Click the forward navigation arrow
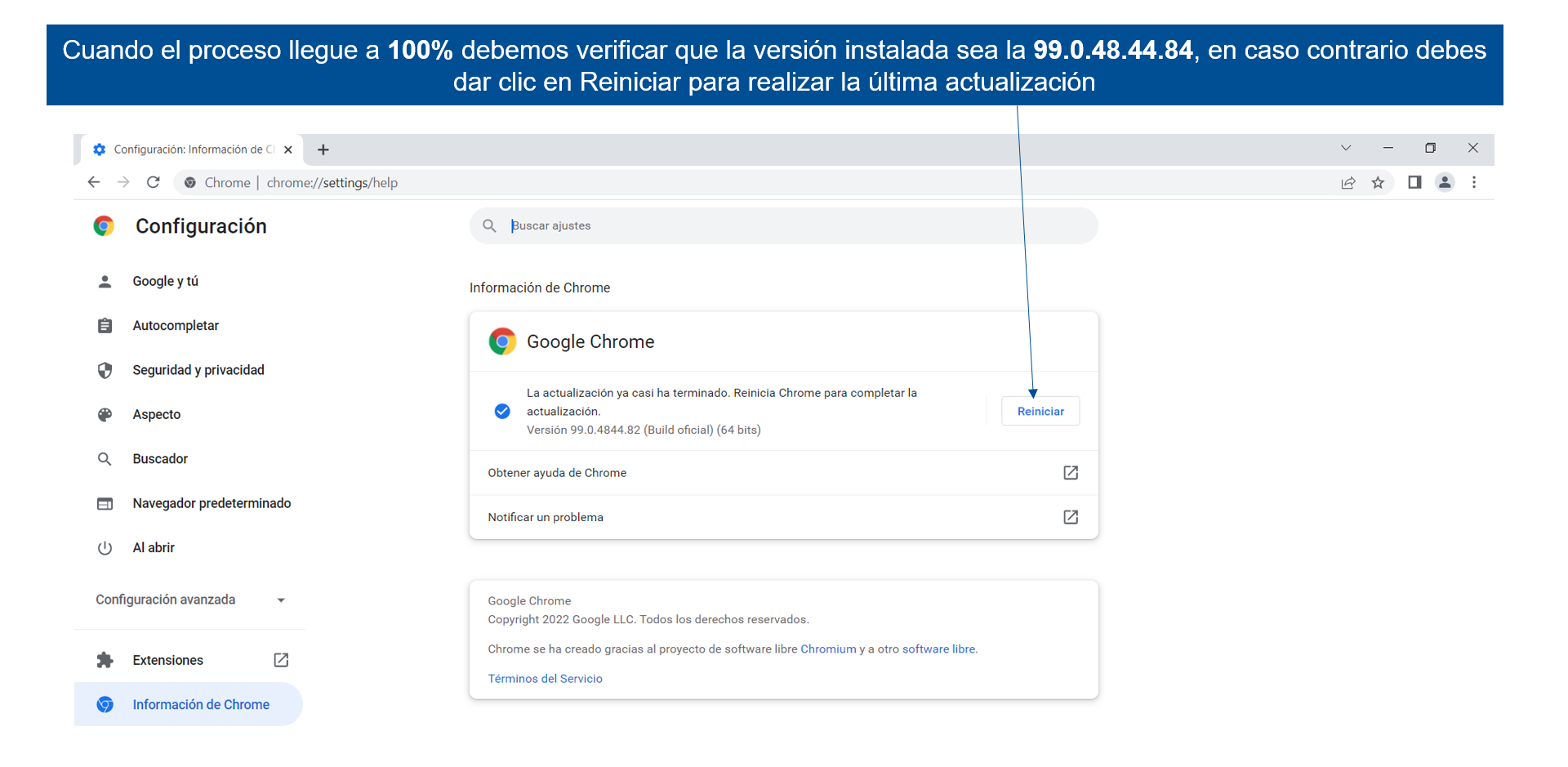The width and height of the screenshot is (1568, 767). point(123,182)
